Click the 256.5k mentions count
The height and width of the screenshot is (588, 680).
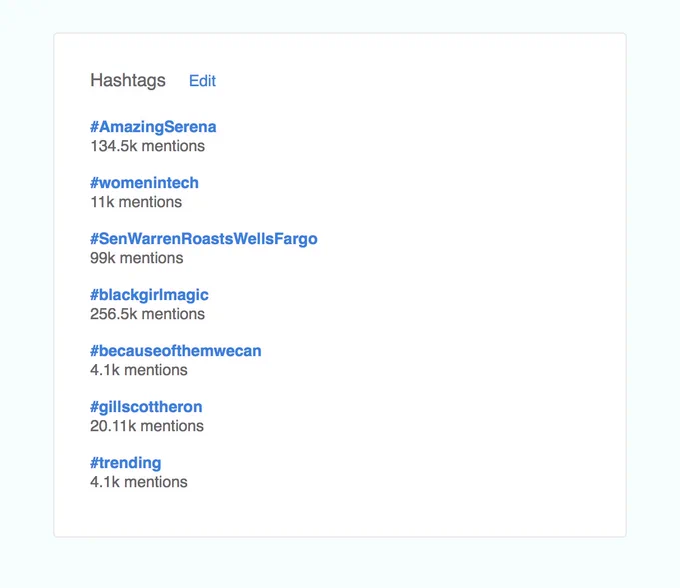click(147, 314)
